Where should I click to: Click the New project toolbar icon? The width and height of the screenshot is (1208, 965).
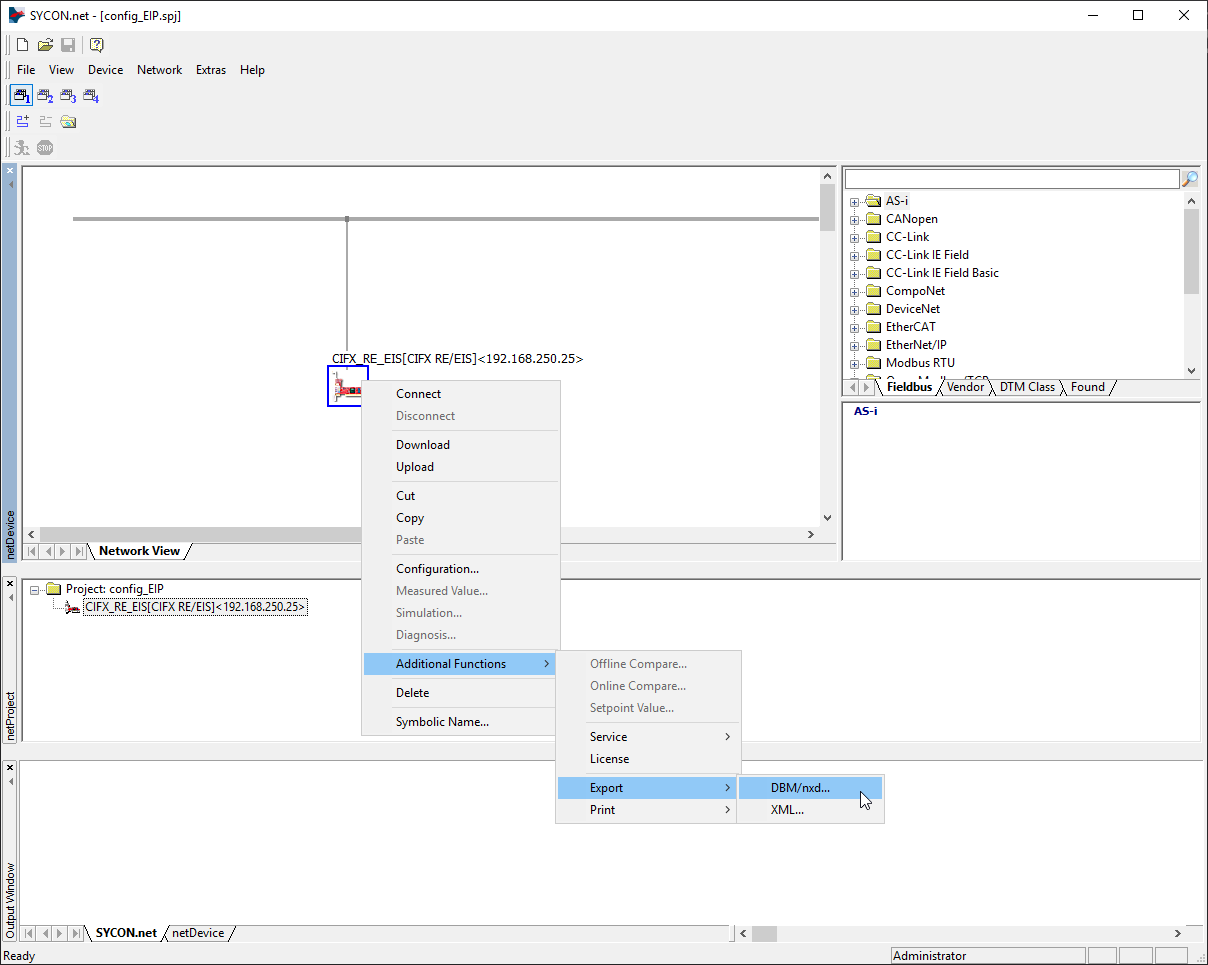coord(23,45)
